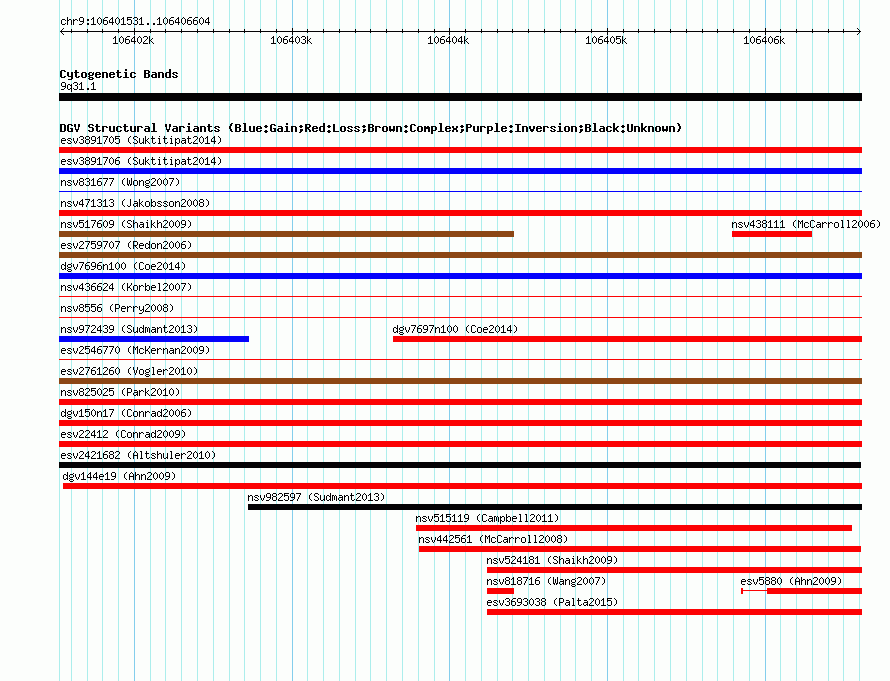
Task: Open the nsv972439 (Sudmant2013) label
Action: tap(129, 329)
